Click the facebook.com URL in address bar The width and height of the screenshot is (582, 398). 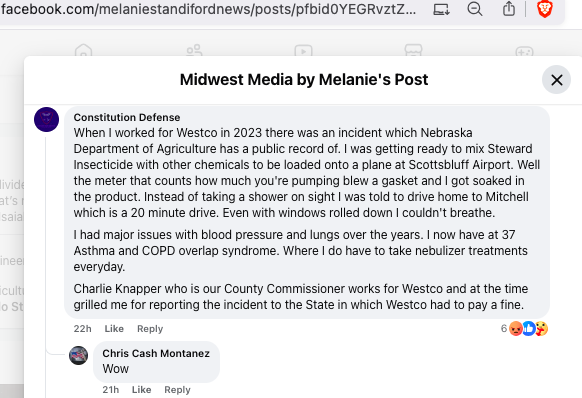coord(208,9)
